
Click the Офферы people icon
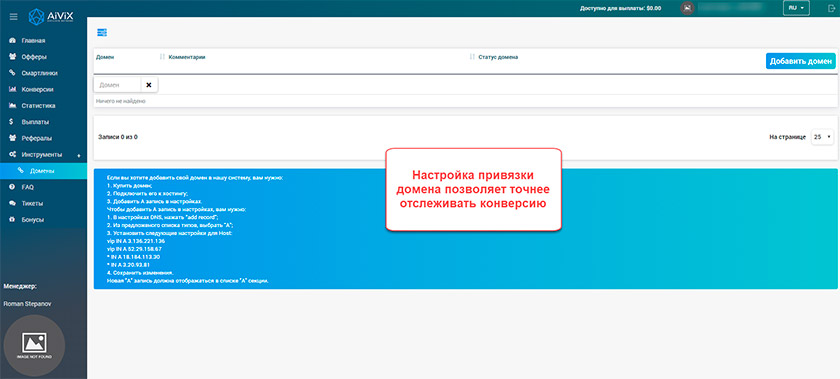tap(12, 57)
